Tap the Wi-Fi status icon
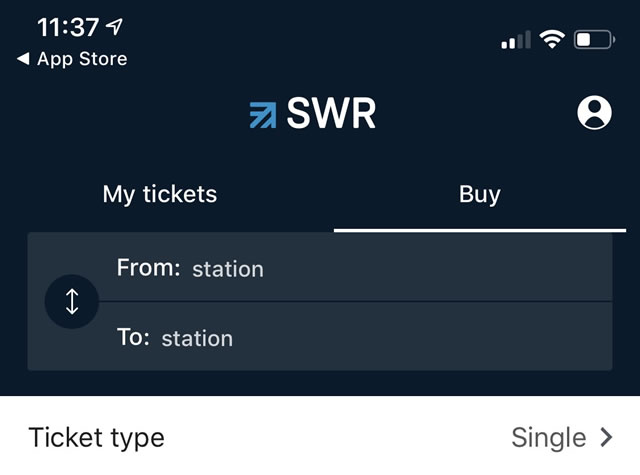Viewport: 640px width, 475px height. click(x=551, y=40)
